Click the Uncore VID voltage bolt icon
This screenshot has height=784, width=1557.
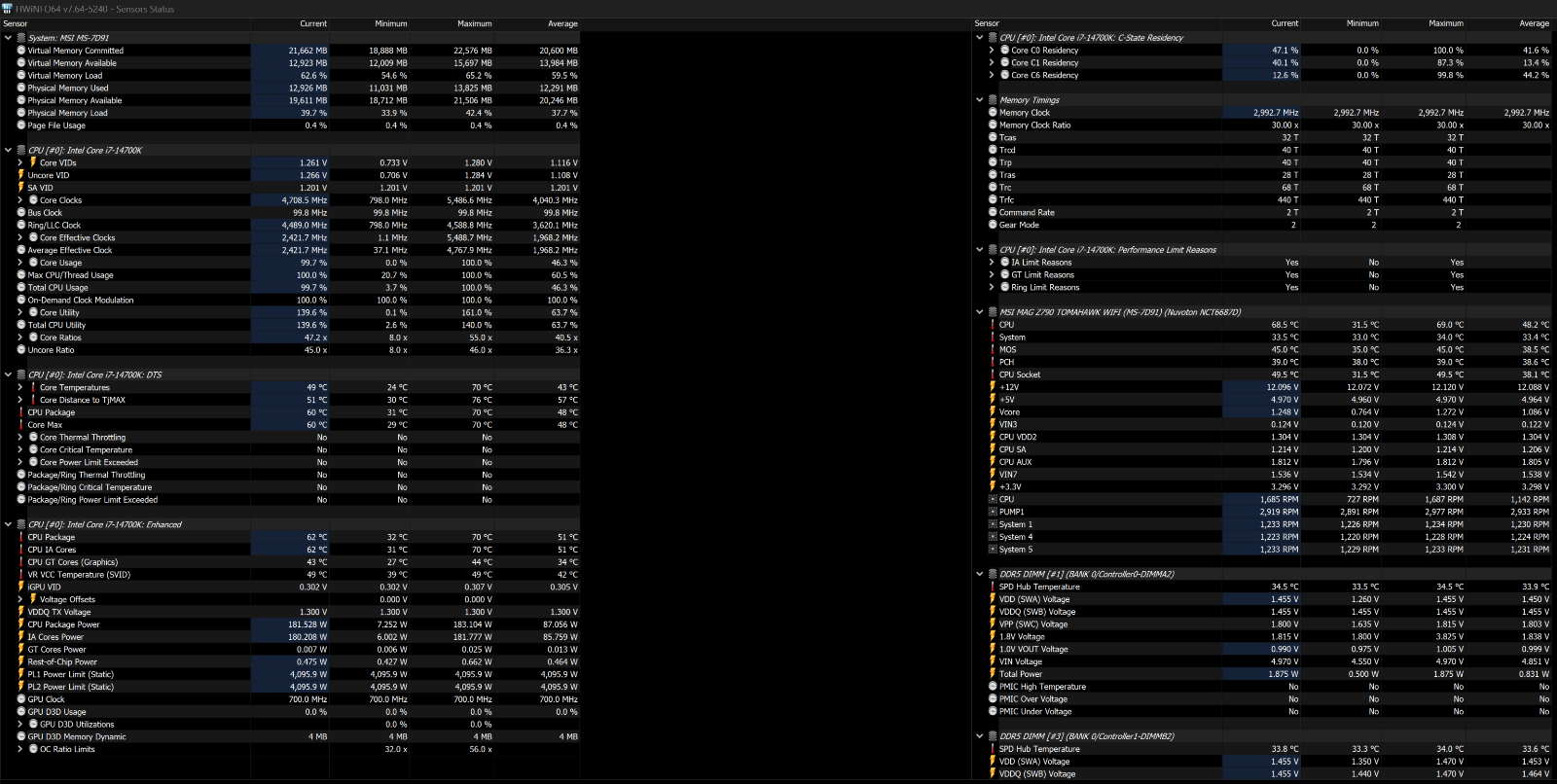[21, 175]
